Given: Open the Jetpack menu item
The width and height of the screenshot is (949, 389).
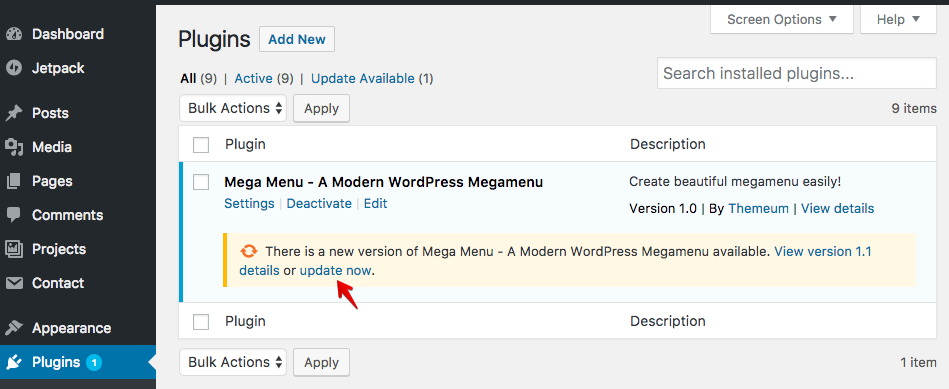Looking at the screenshot, I should pos(77,68).
